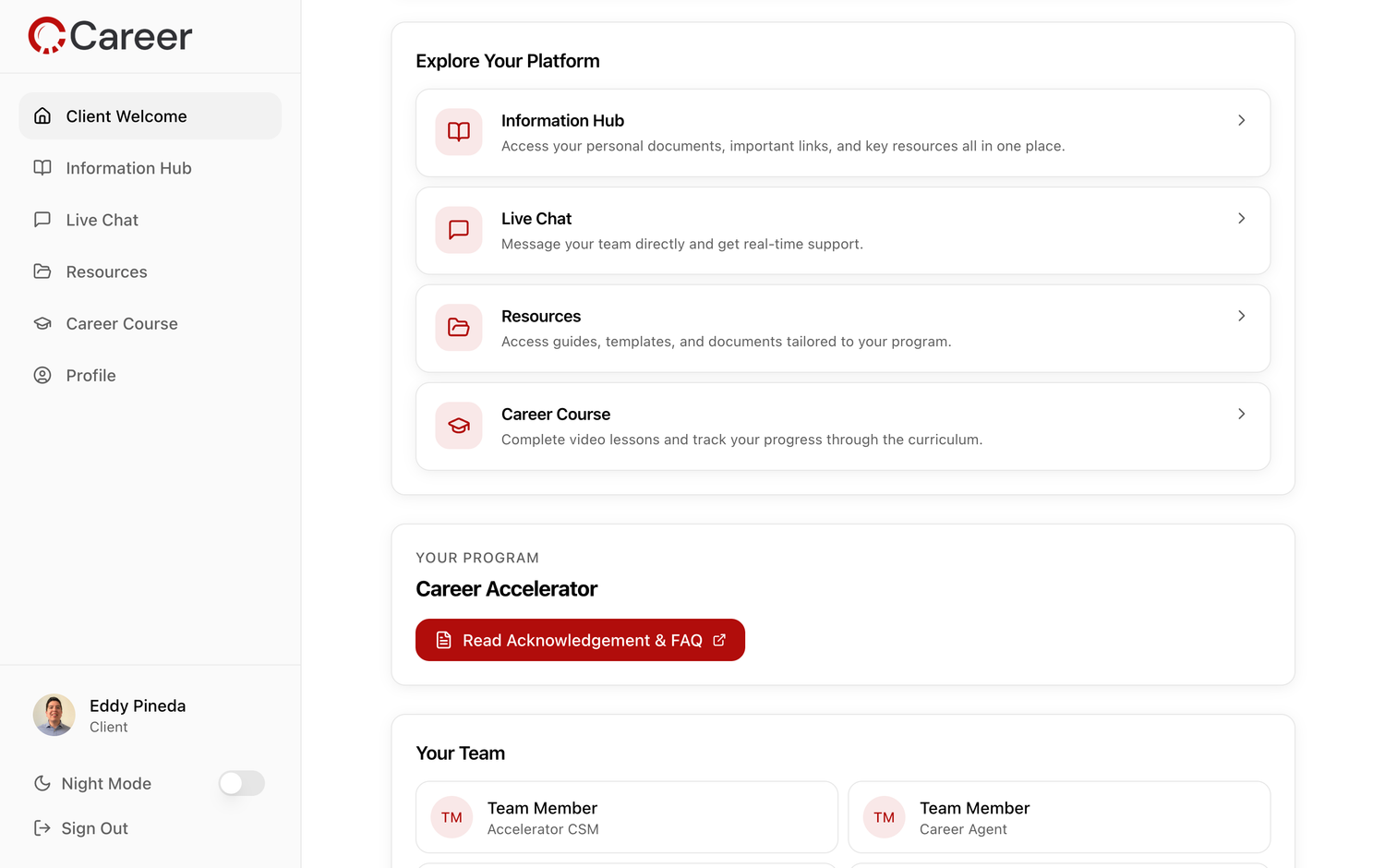The width and height of the screenshot is (1385, 868).
Task: Click the TM avatar for Accelerator CSM
Action: click(452, 817)
